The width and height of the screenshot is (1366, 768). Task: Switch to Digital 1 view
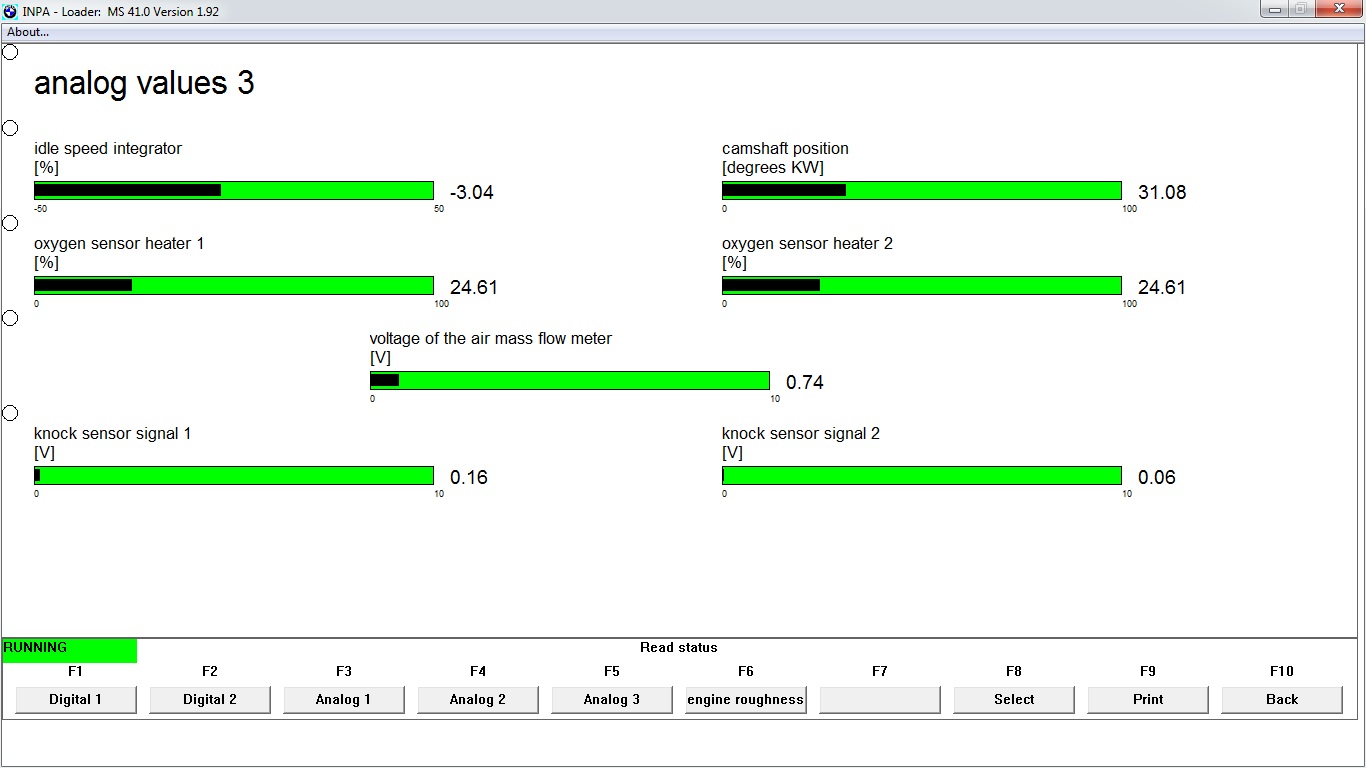[x=76, y=699]
